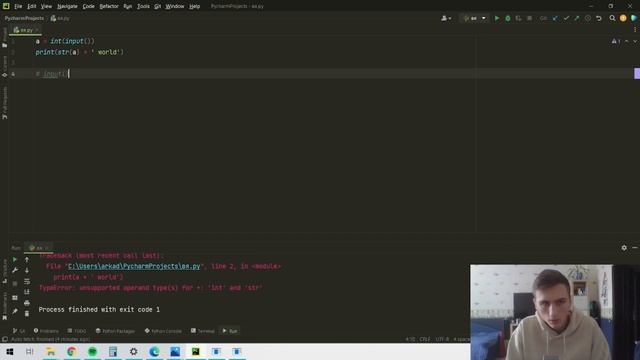Viewport: 640px width, 360px height.
Task: Open the ea.py file link in traceback
Action: pos(134,266)
